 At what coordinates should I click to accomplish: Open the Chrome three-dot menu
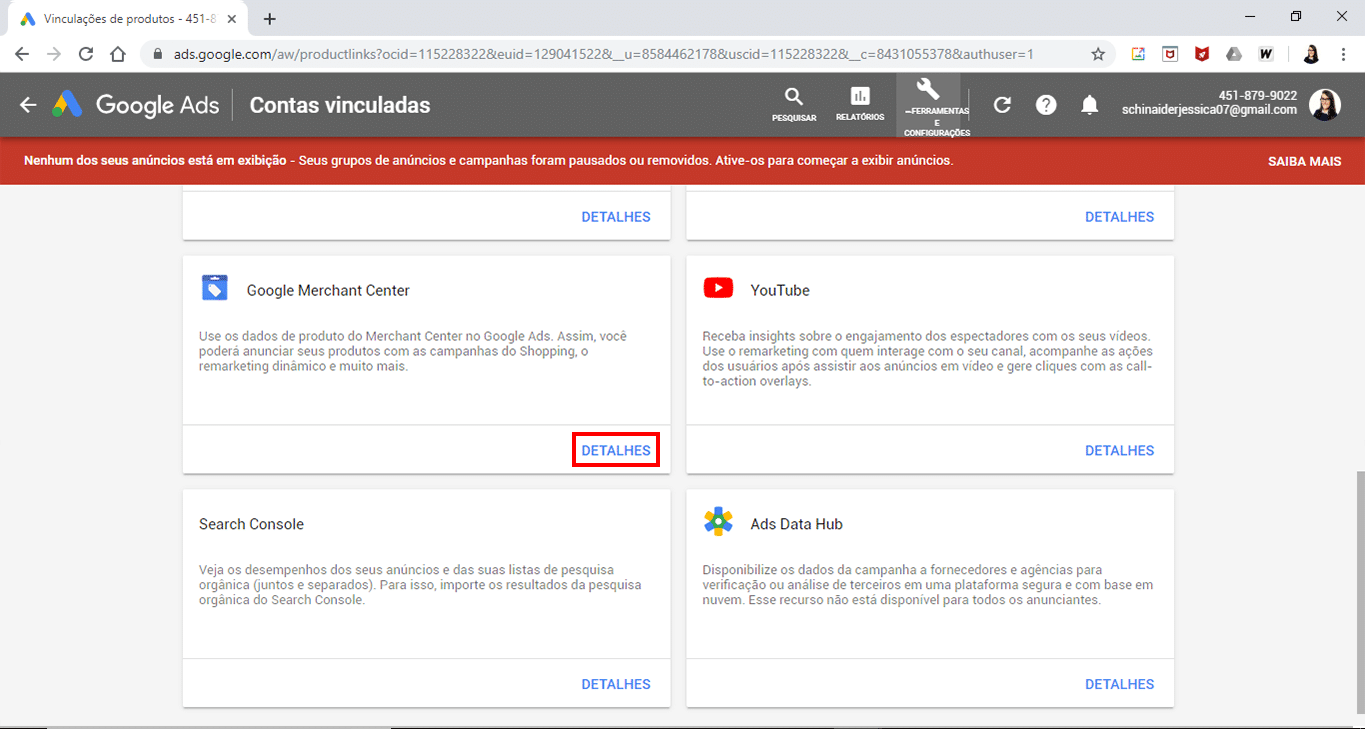(x=1343, y=54)
